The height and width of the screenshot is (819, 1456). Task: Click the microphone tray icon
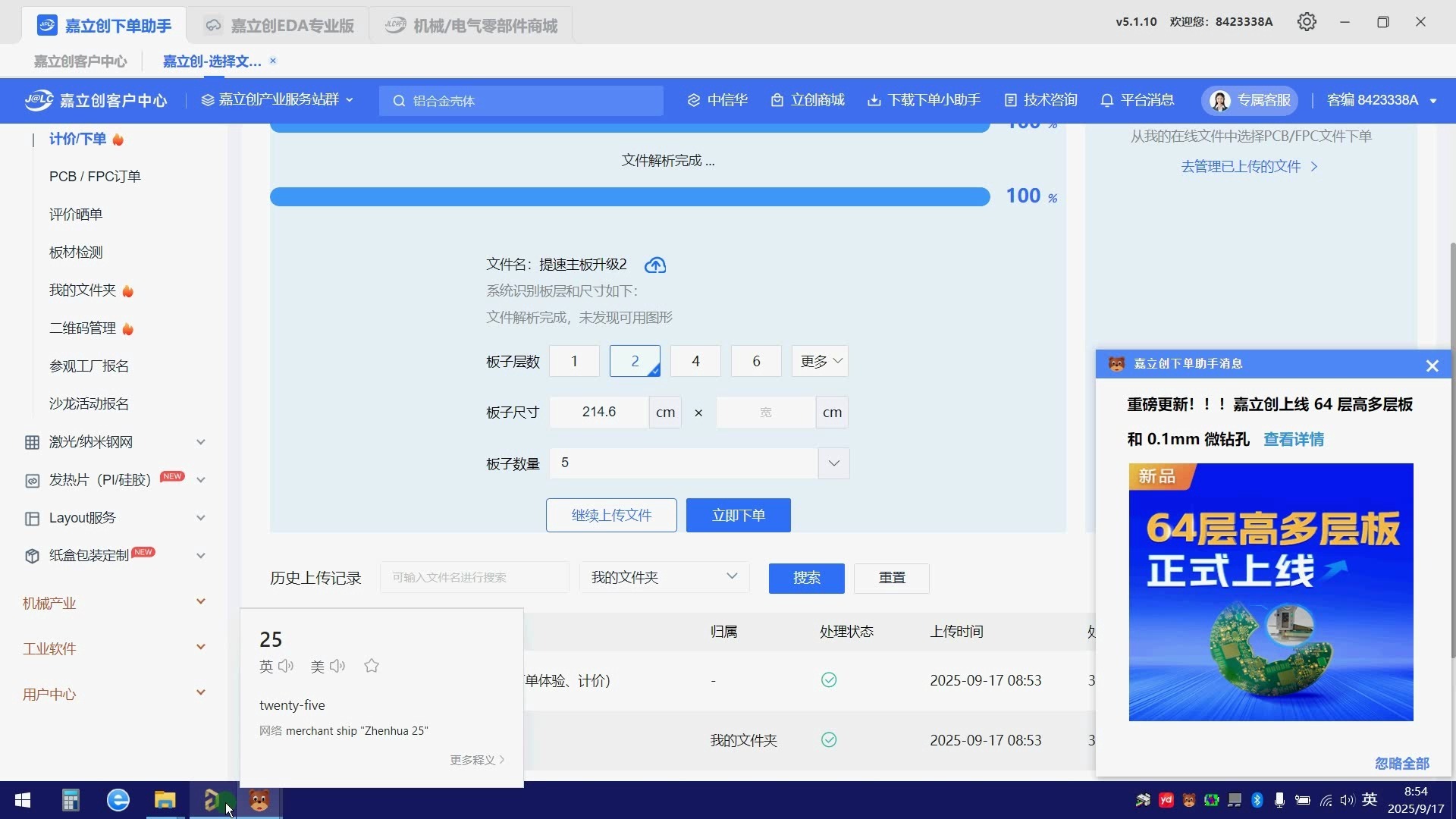tap(1279, 800)
